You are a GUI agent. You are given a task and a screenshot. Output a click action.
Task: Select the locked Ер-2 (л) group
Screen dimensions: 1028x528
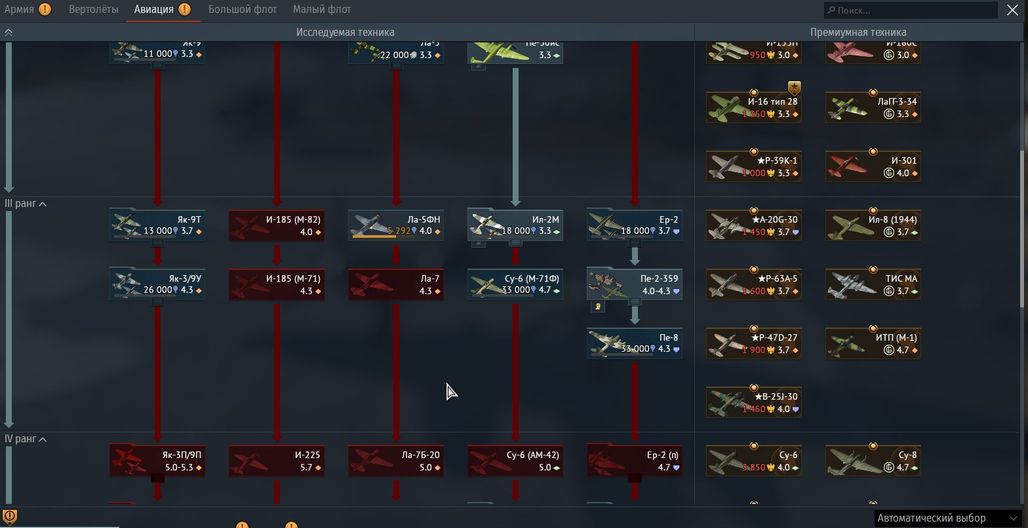coord(635,460)
